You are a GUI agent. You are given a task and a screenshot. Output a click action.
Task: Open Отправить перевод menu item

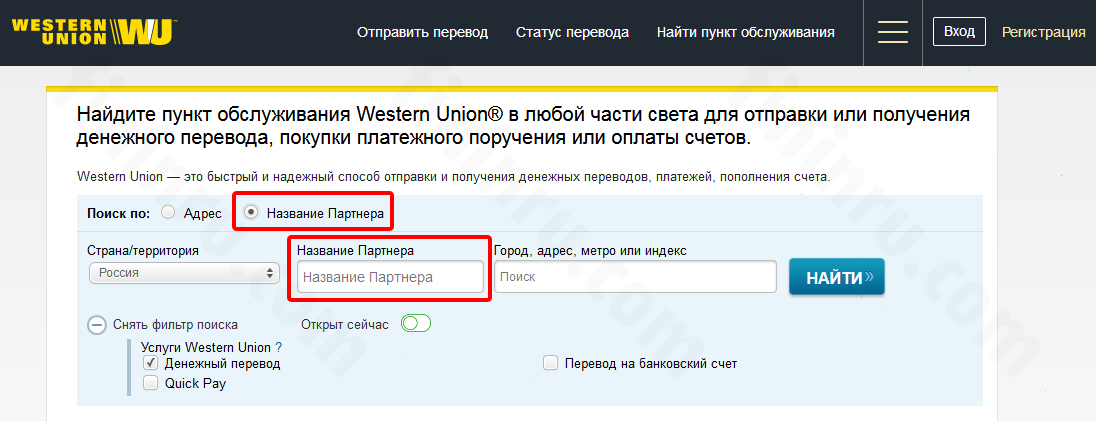click(x=422, y=32)
